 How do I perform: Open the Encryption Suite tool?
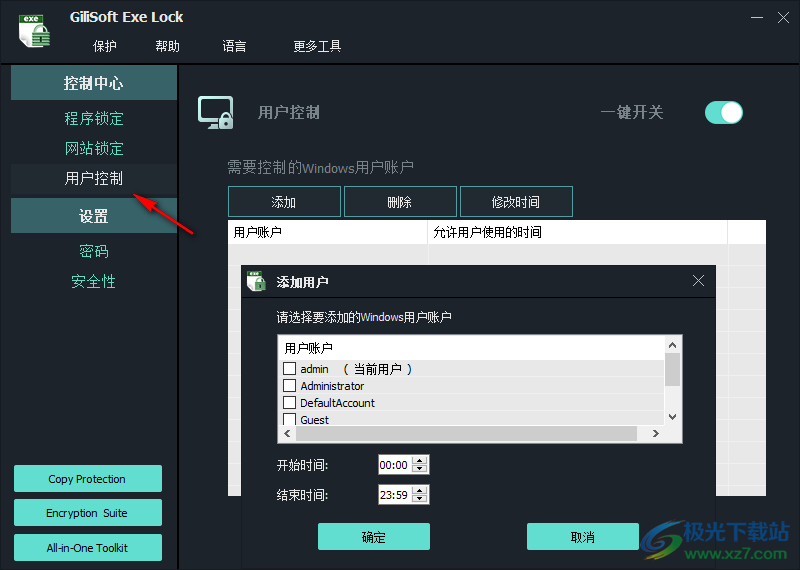pos(88,513)
